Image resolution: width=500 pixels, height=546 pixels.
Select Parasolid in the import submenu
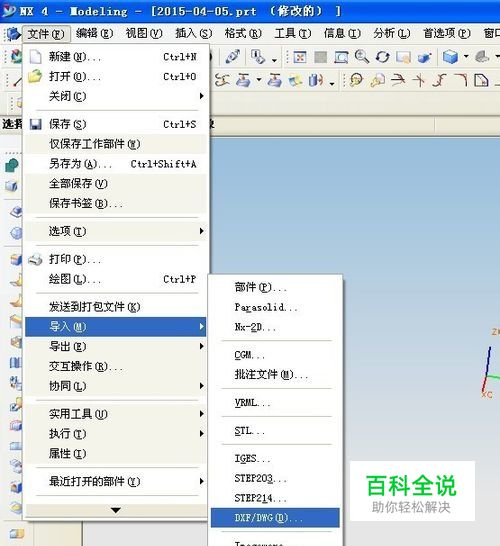pos(275,307)
